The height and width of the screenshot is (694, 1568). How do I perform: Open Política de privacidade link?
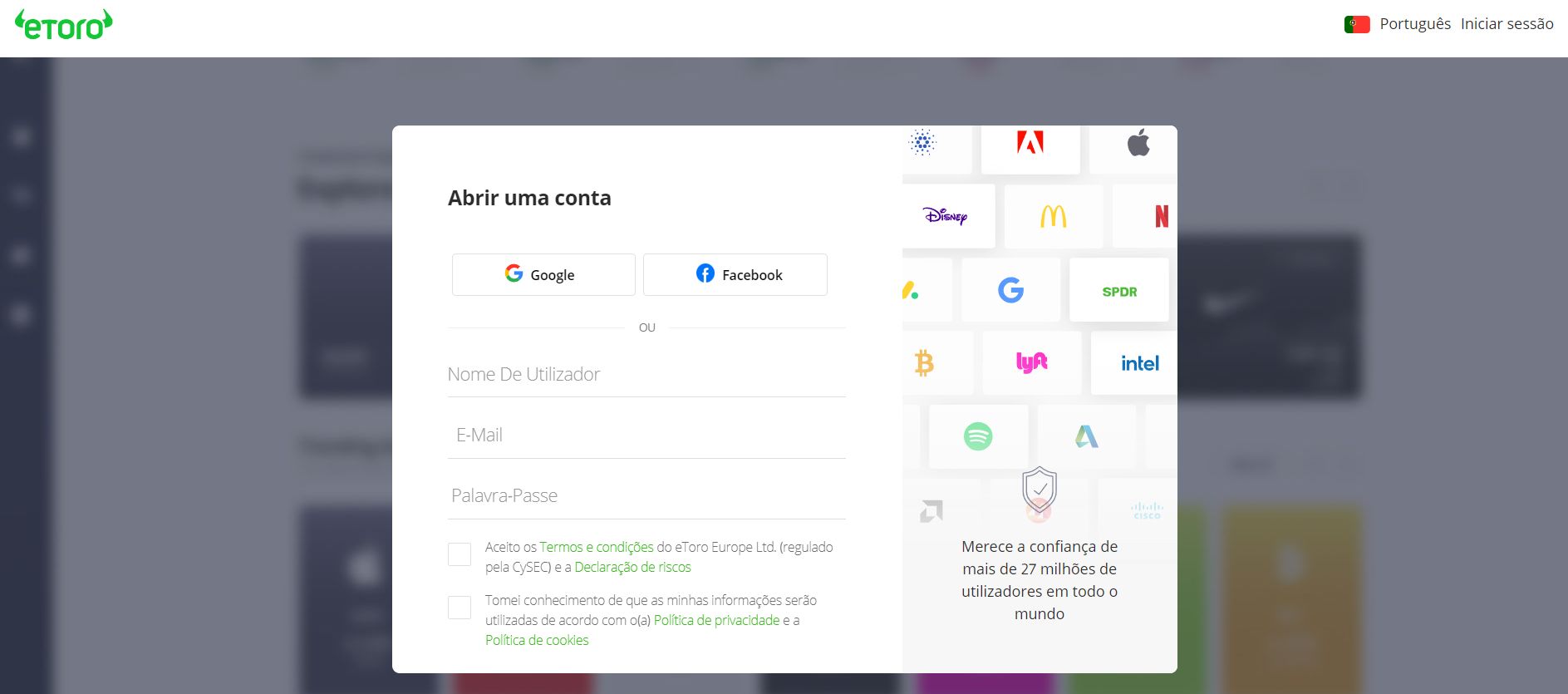[x=716, y=620]
